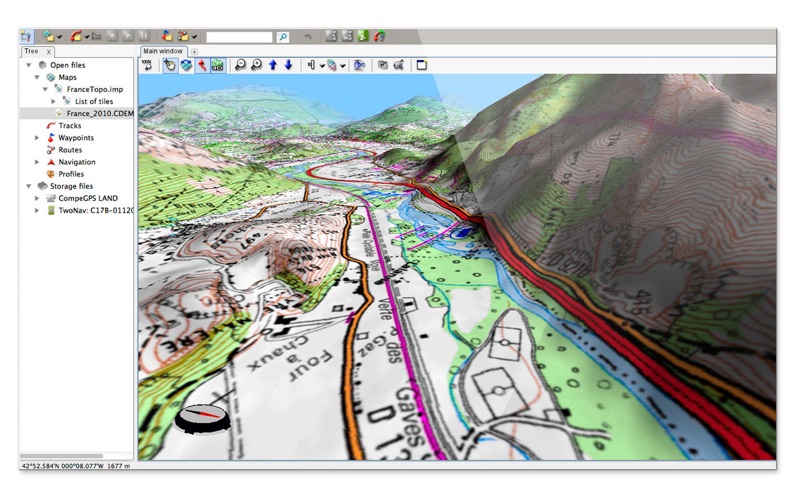800x500 pixels.
Task: Click the play animation button
Action: tap(128, 36)
